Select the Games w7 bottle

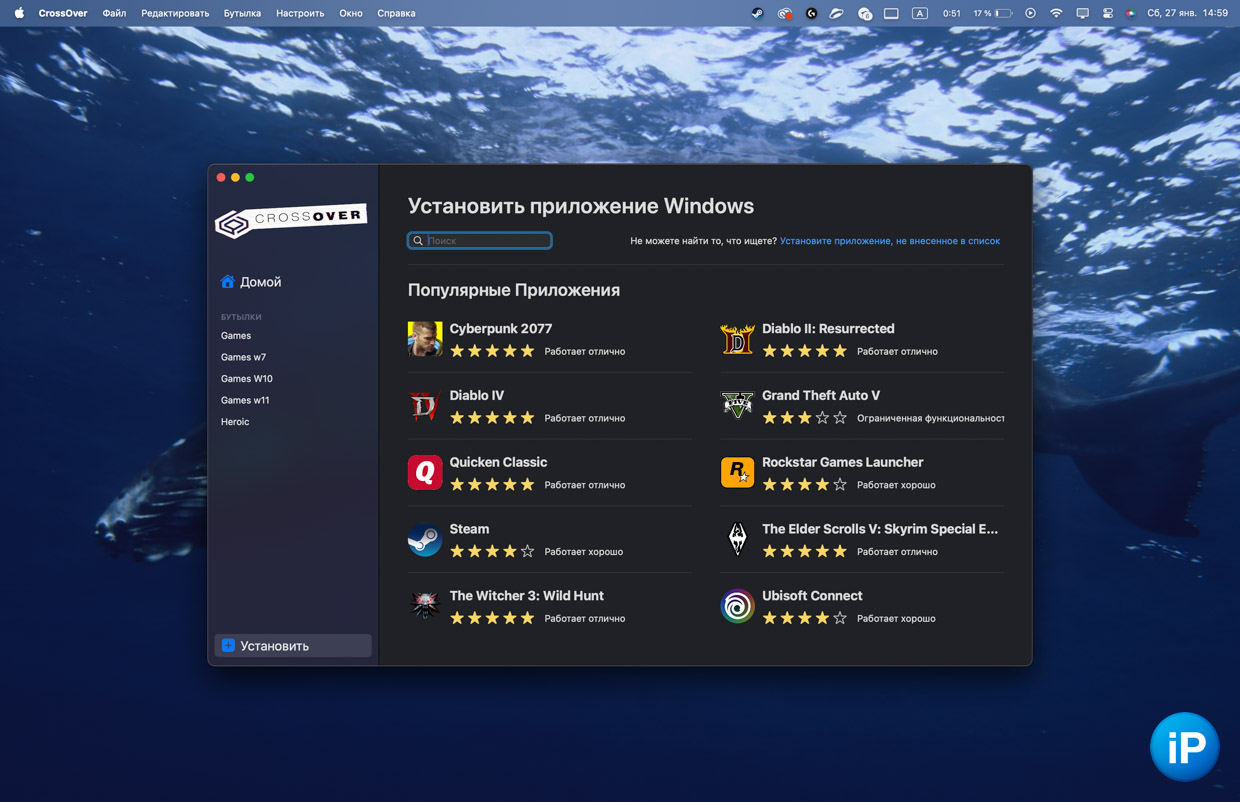(243, 357)
